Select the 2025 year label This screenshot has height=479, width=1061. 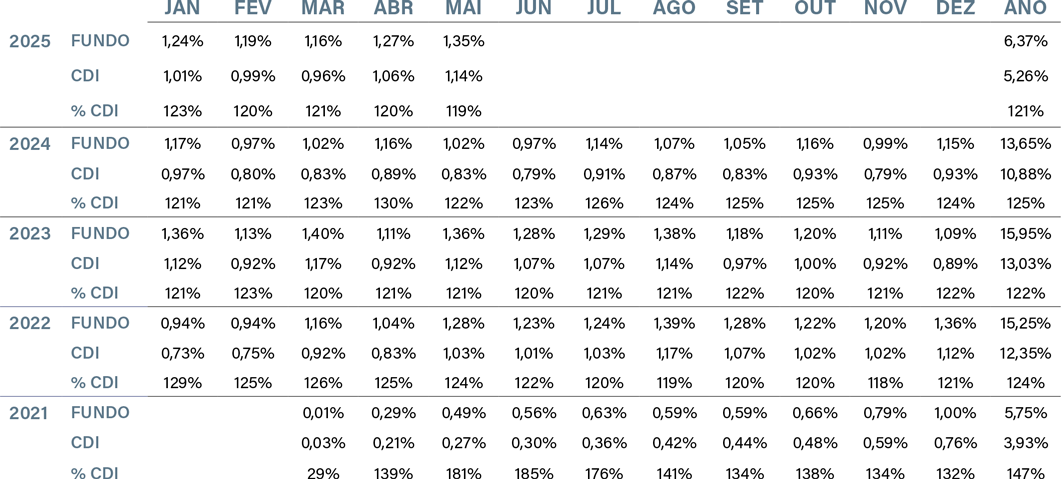coord(30,41)
